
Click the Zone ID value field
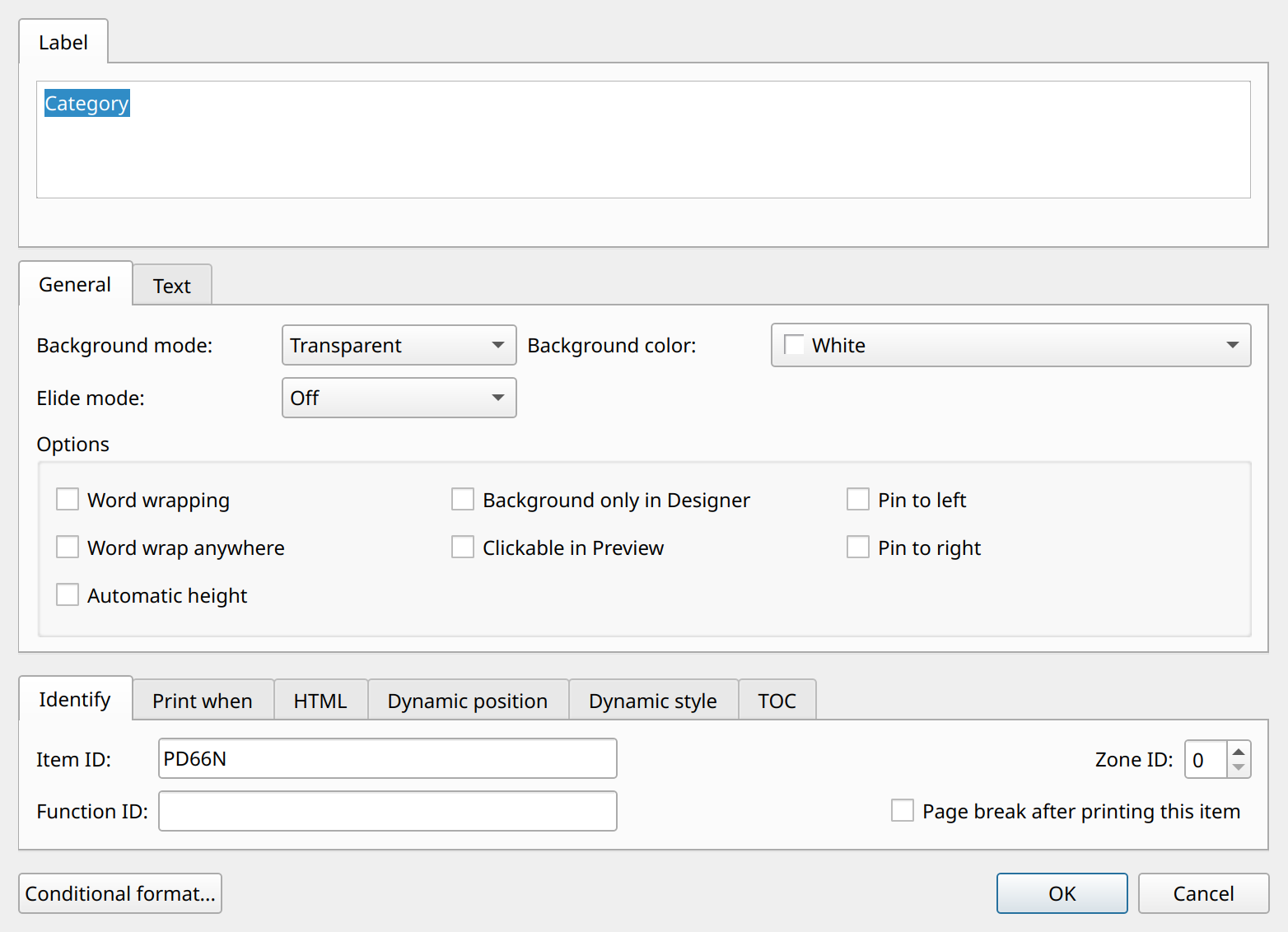[1206, 759]
